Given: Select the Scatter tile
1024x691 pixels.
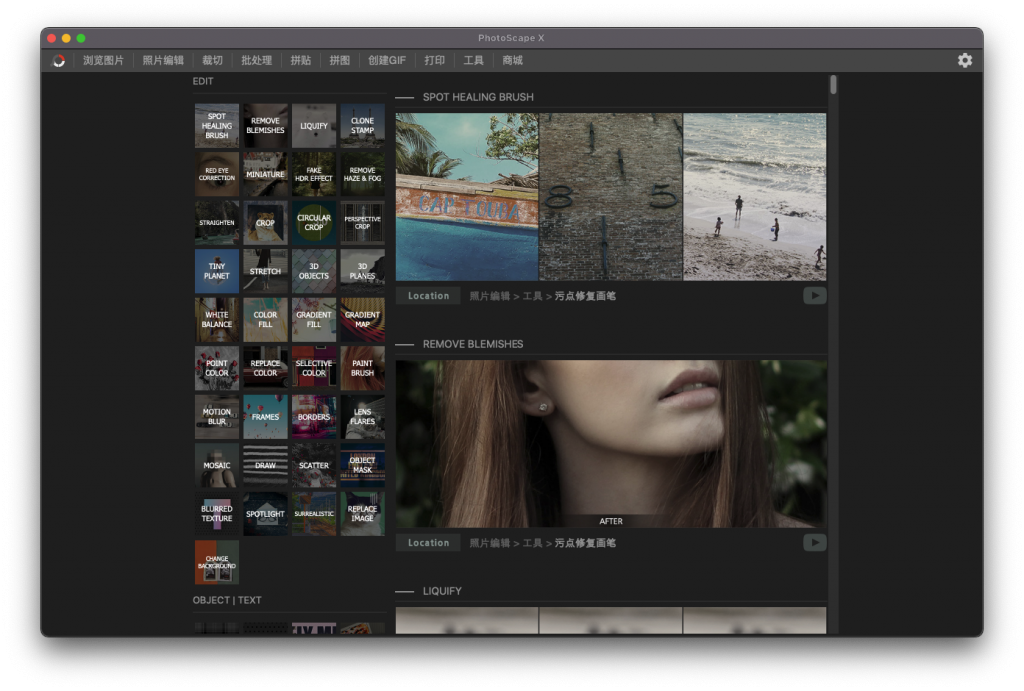Looking at the screenshot, I should click(314, 466).
